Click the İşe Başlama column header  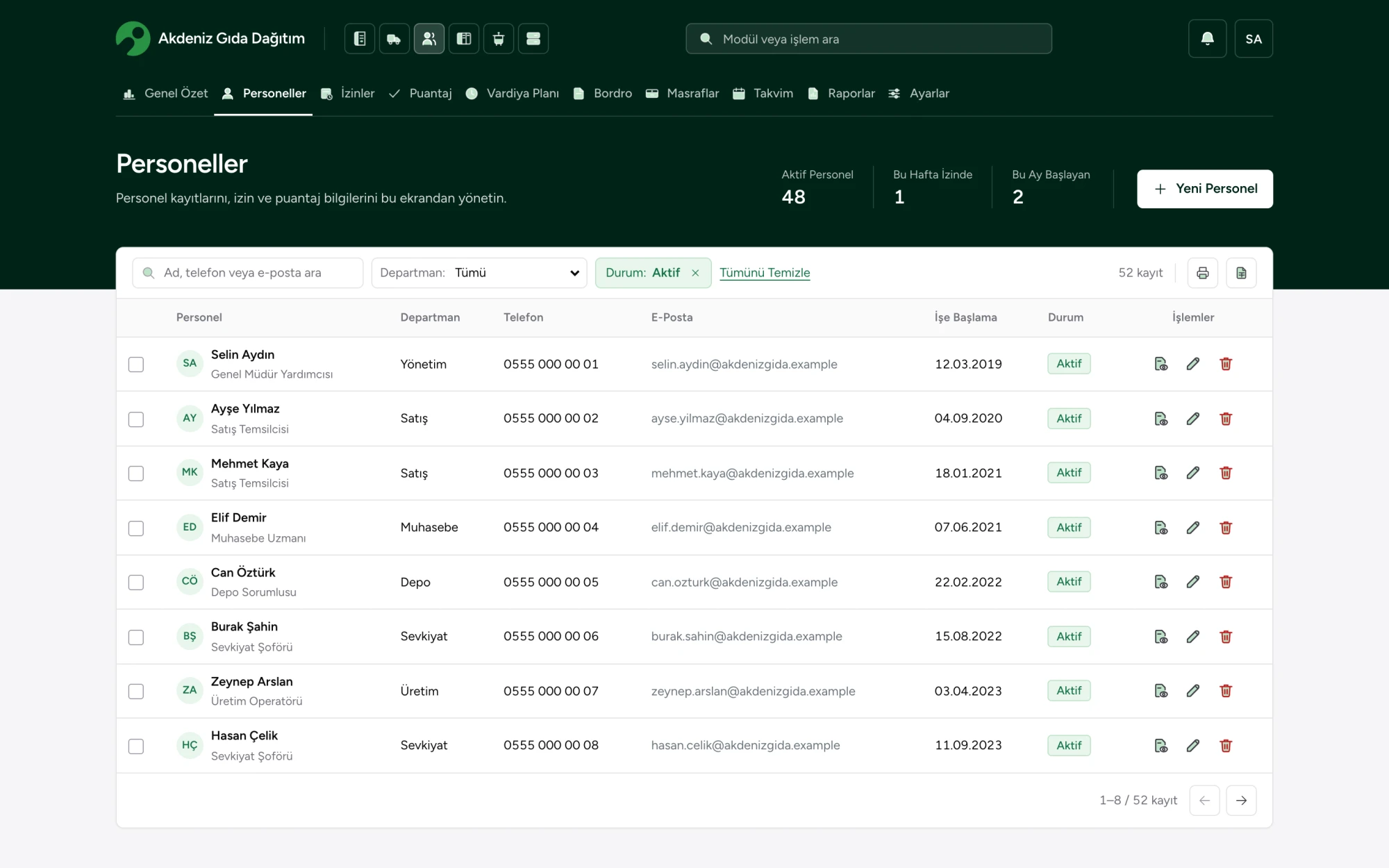[x=965, y=317]
